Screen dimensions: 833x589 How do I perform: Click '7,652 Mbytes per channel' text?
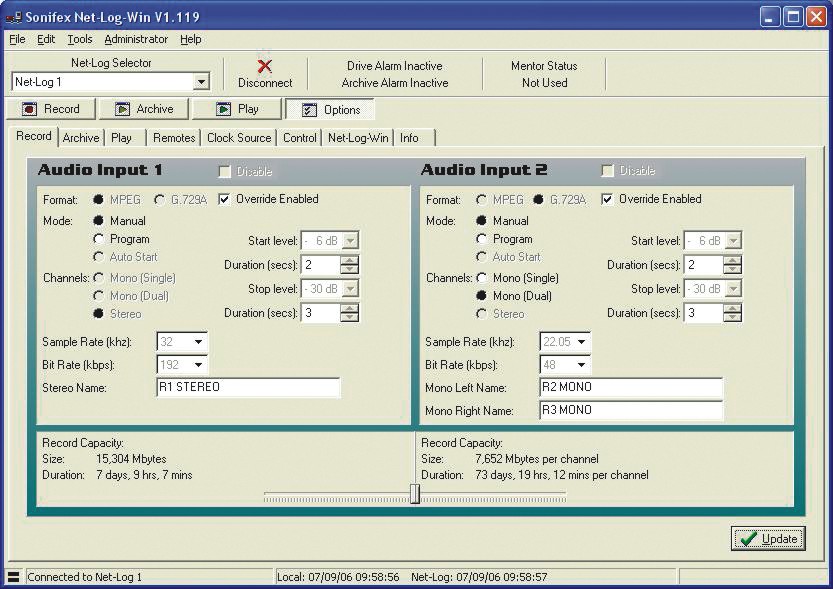tap(537, 459)
